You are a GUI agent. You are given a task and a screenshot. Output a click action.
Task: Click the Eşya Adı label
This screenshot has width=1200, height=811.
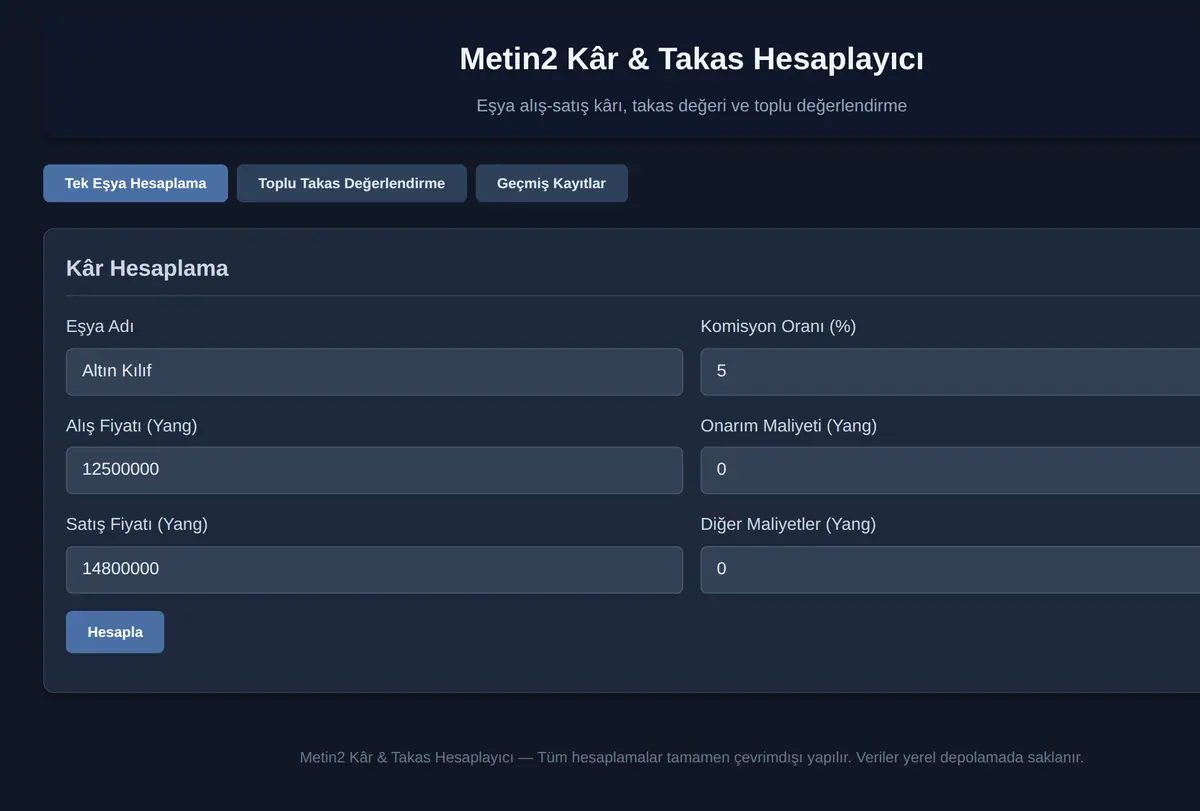100,327
